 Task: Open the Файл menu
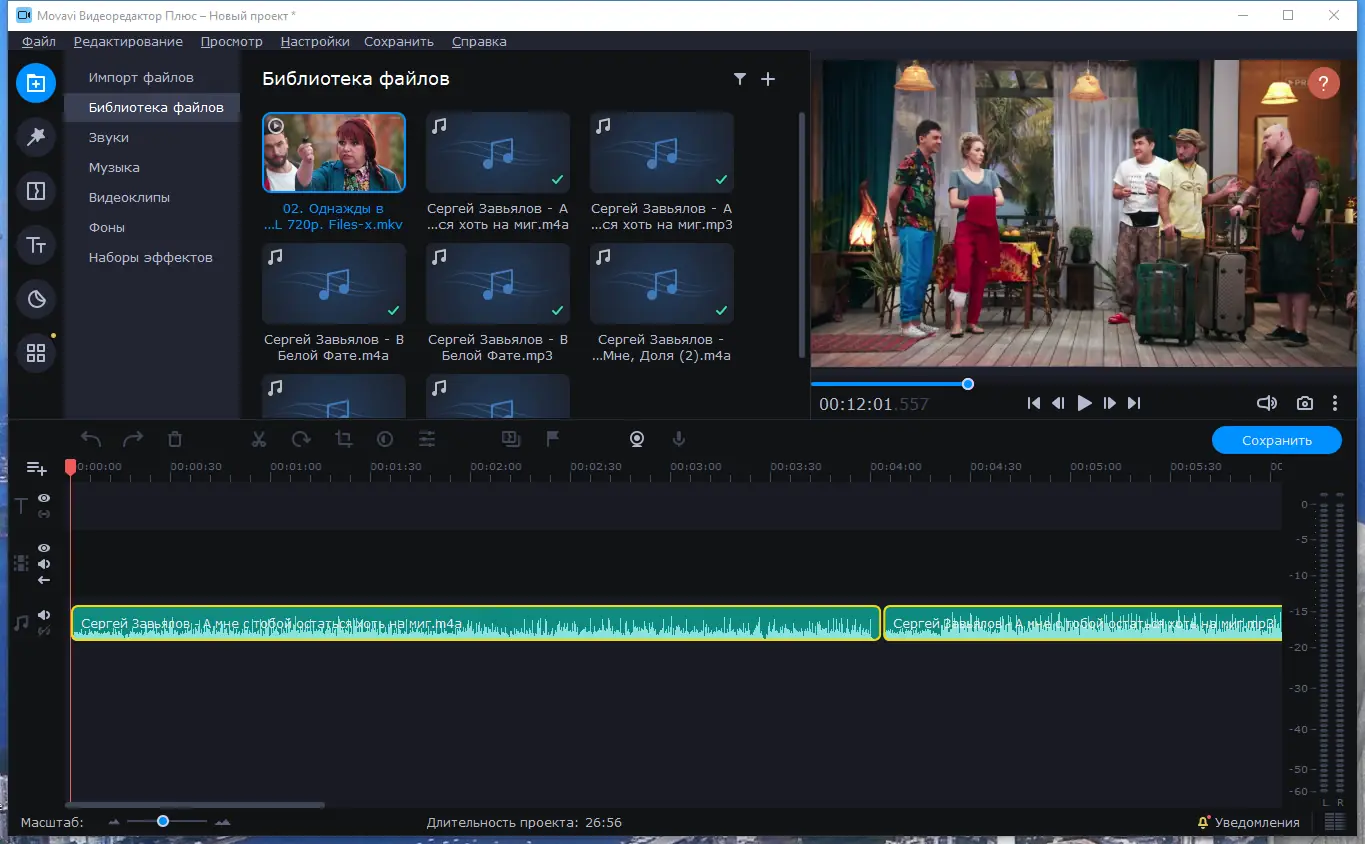click(x=37, y=41)
